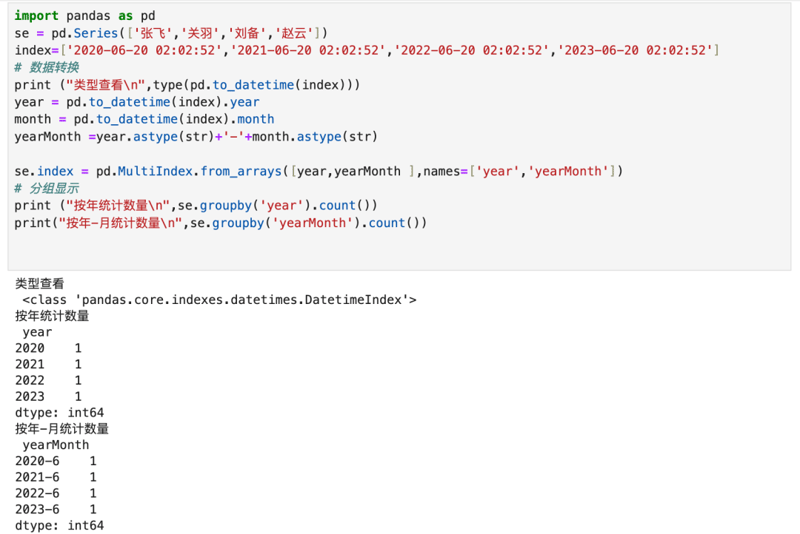800x534 pixels.
Task: Click the 2023 count output row
Action: tap(48, 396)
